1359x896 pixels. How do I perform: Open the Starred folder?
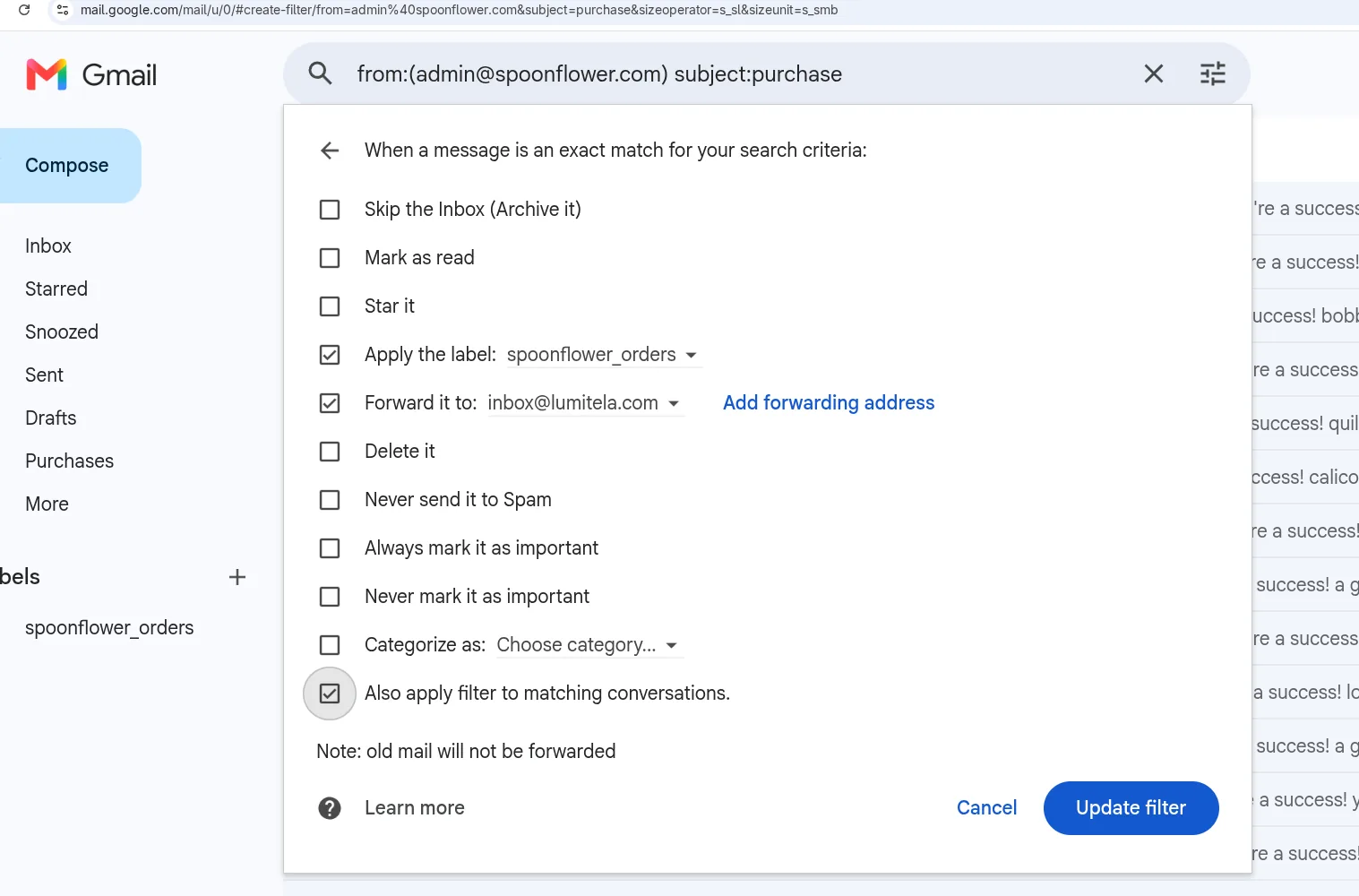click(x=56, y=289)
